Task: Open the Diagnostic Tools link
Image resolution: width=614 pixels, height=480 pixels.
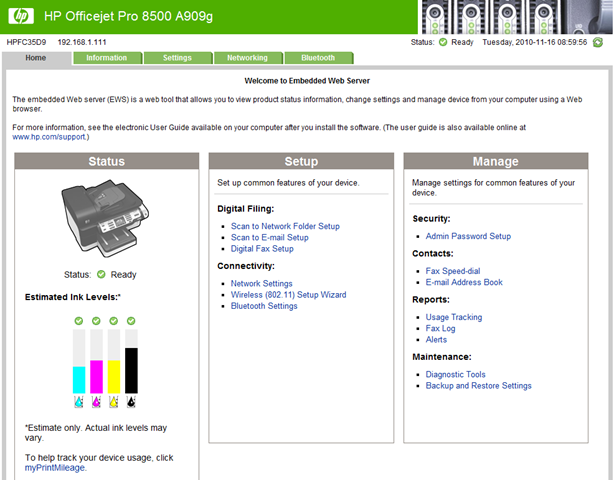Action: [x=455, y=374]
